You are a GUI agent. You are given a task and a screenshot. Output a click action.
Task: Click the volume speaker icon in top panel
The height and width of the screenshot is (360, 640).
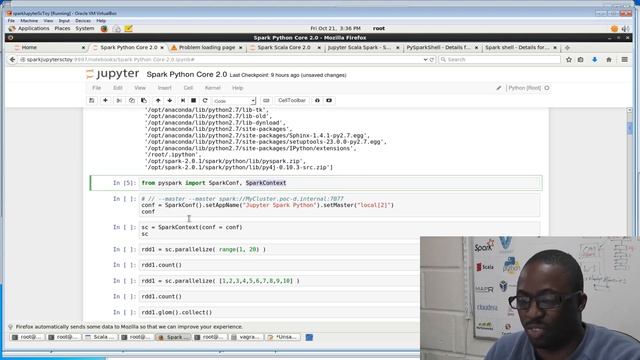click(x=625, y=29)
